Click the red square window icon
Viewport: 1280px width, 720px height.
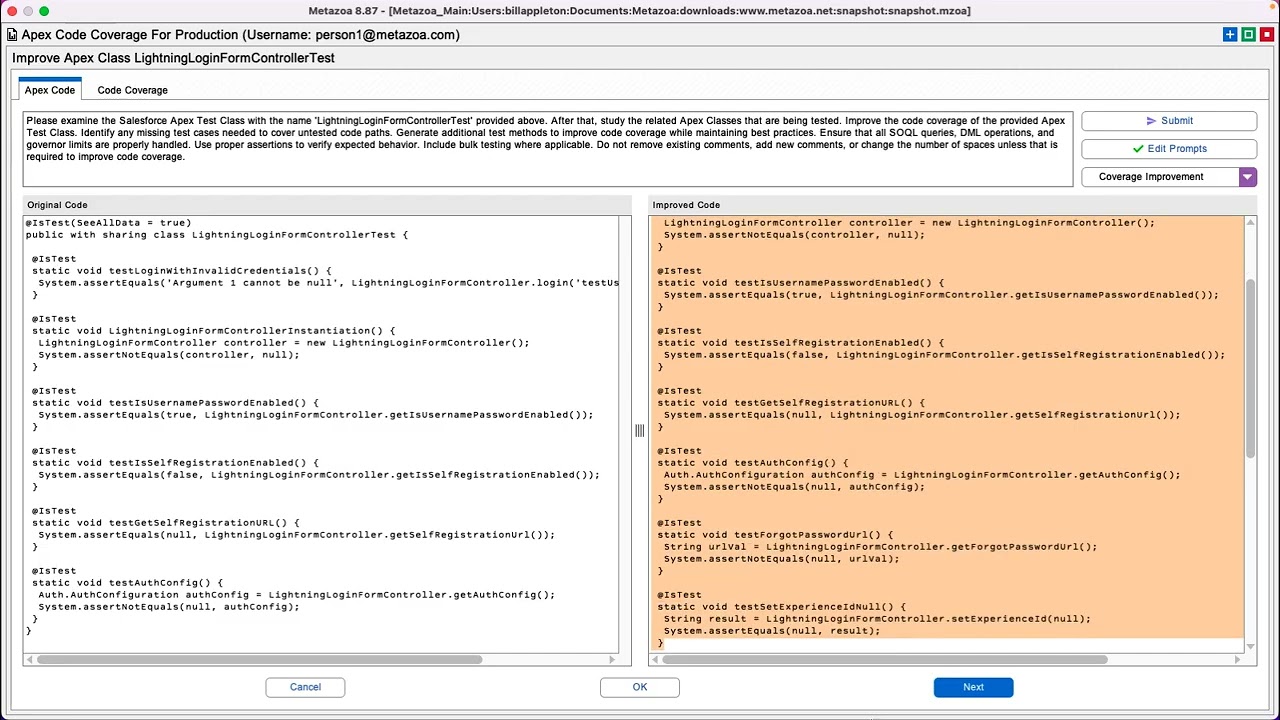[1266, 35]
